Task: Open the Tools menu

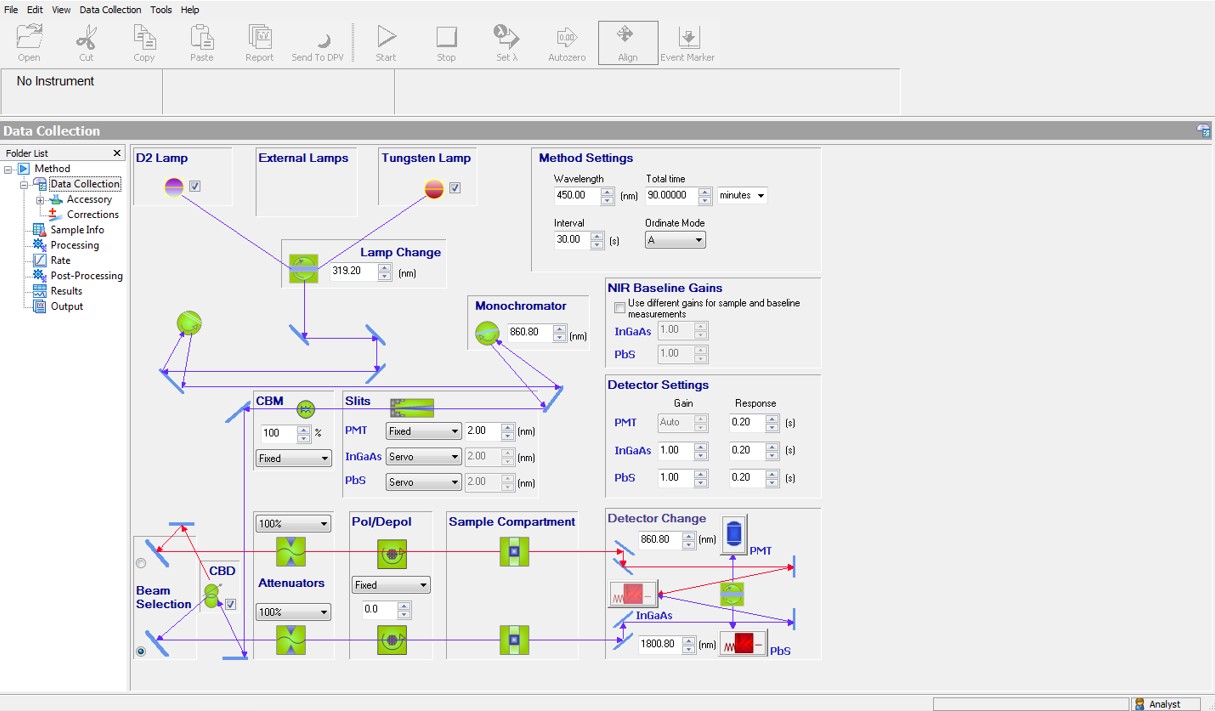Action: [x=160, y=9]
